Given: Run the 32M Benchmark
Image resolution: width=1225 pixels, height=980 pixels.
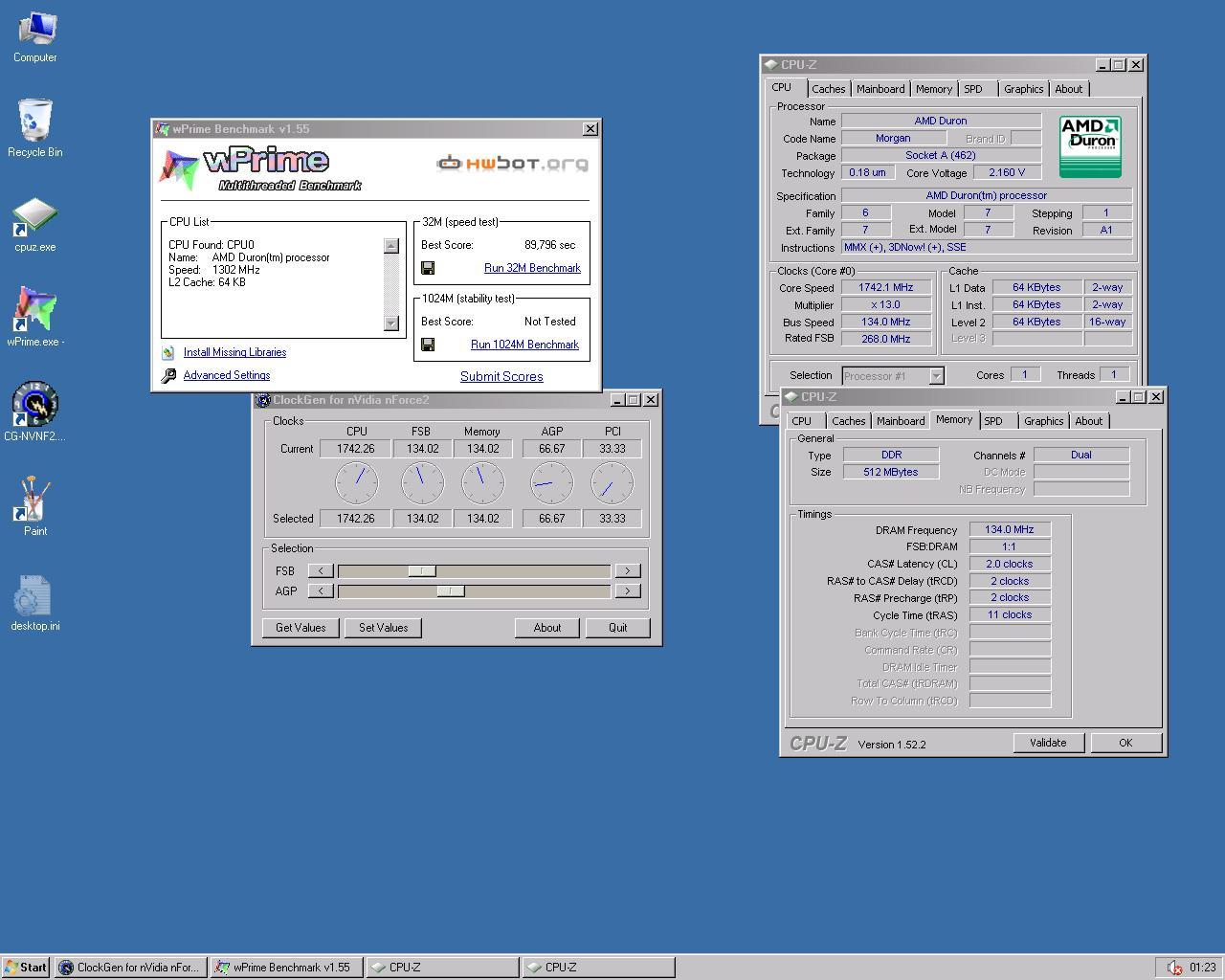Looking at the screenshot, I should click(x=532, y=268).
